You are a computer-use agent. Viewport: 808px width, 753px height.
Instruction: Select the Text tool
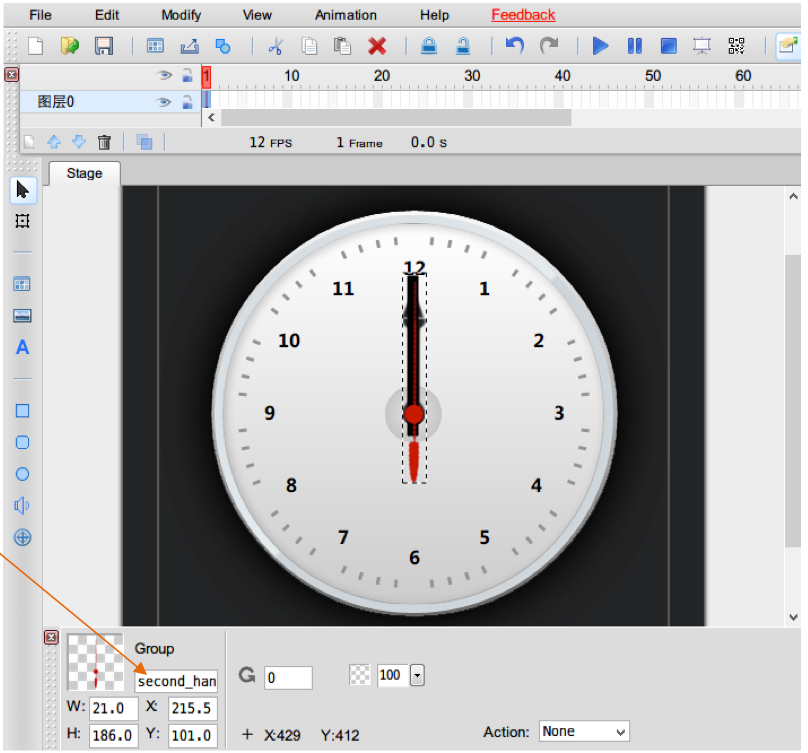(22, 348)
